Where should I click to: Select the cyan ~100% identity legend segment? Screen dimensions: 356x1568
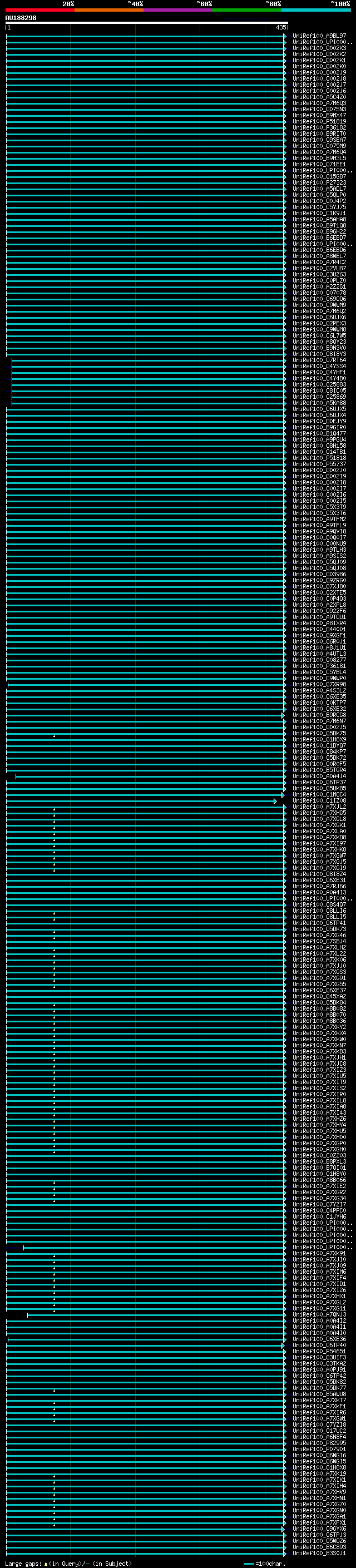[x=316, y=10]
